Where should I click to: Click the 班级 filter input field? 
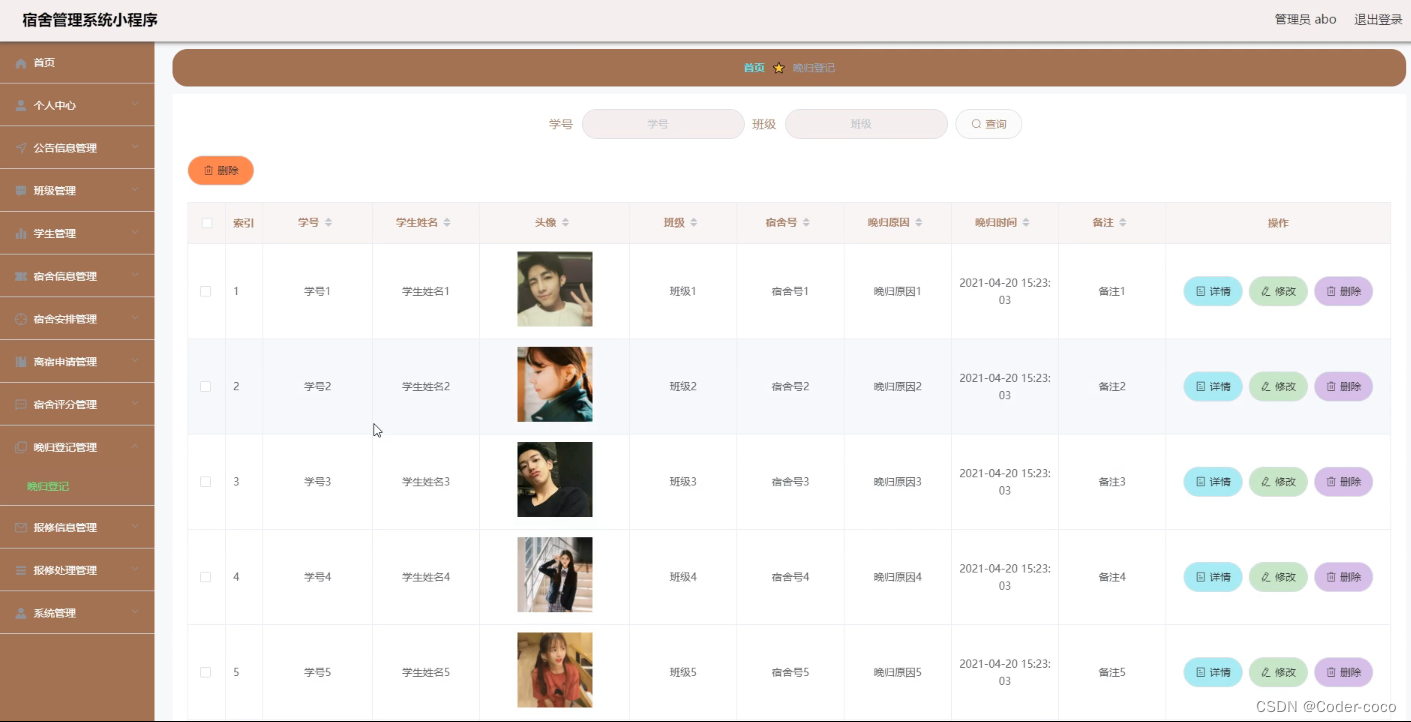866,124
